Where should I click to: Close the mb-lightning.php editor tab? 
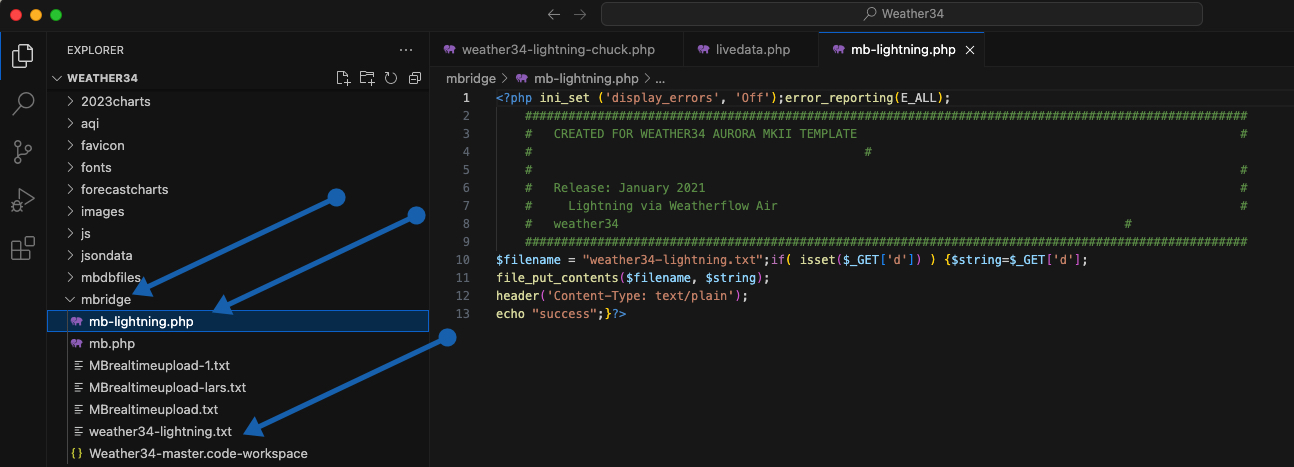point(969,50)
